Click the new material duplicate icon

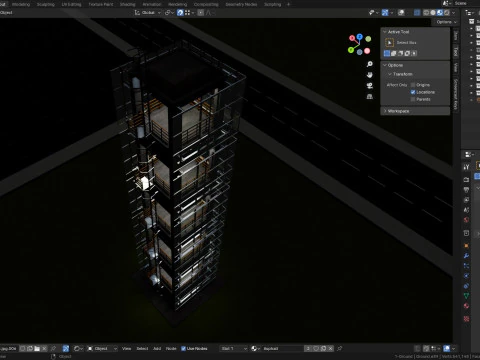323,348
